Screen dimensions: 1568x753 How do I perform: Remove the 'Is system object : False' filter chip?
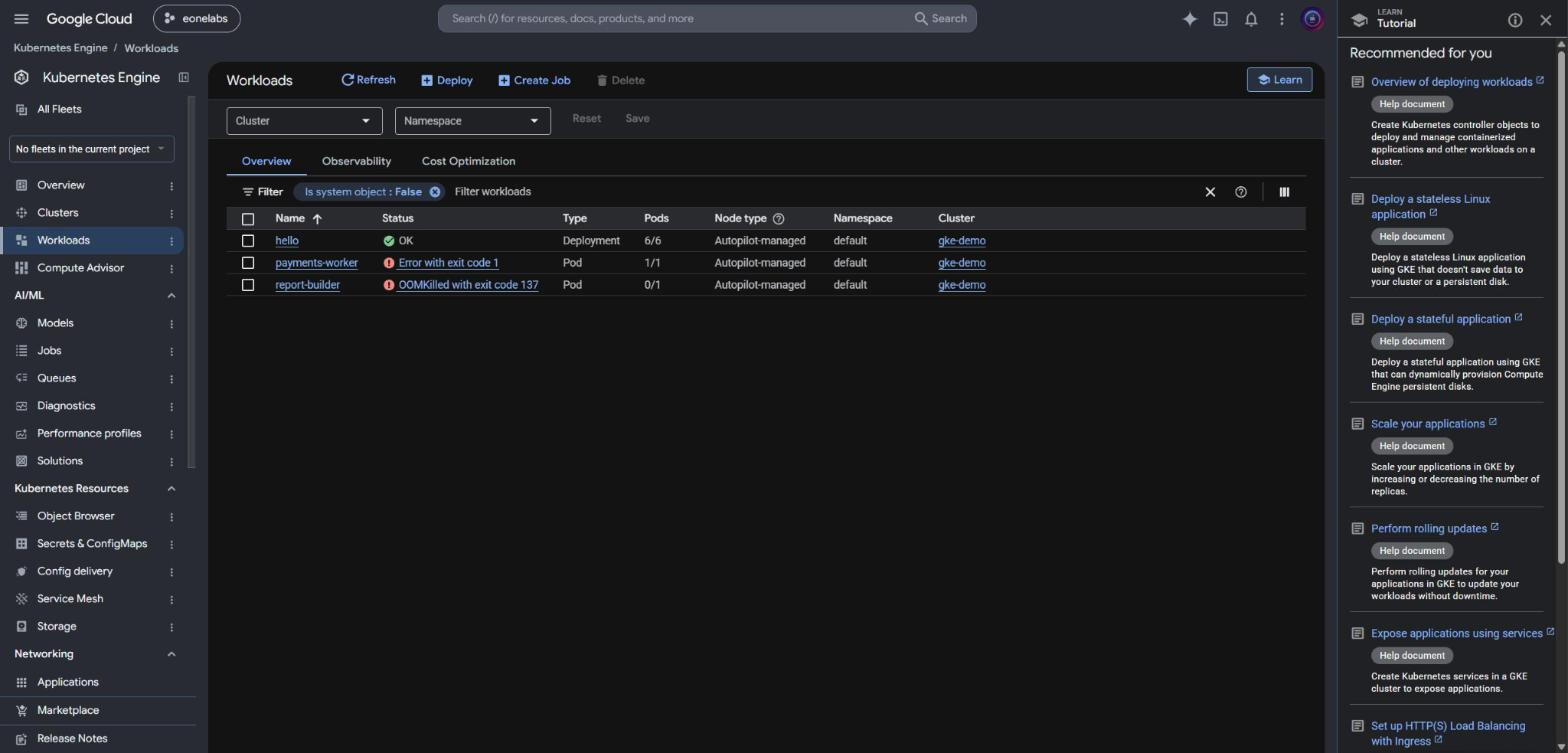click(x=435, y=192)
